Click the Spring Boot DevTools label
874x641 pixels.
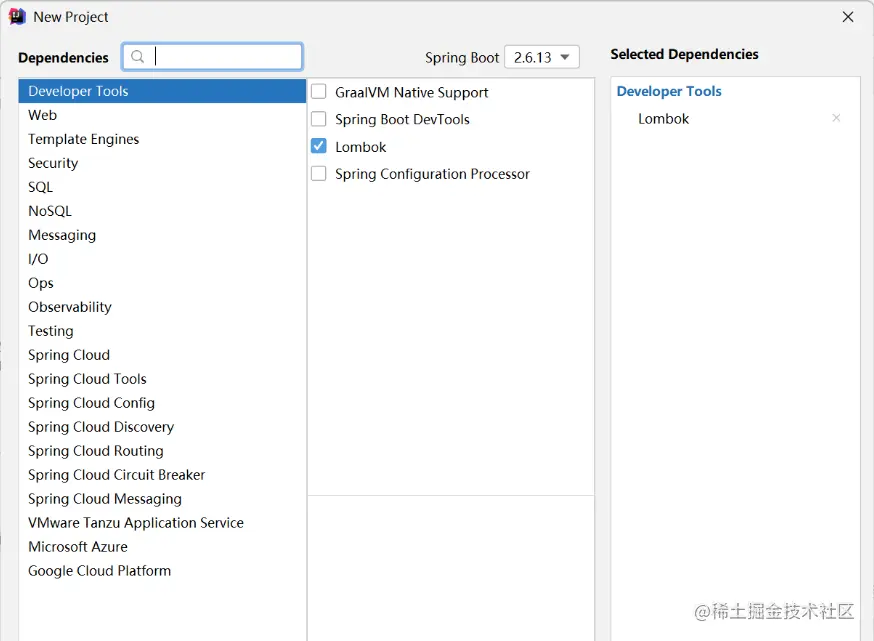pyautogui.click(x=402, y=119)
